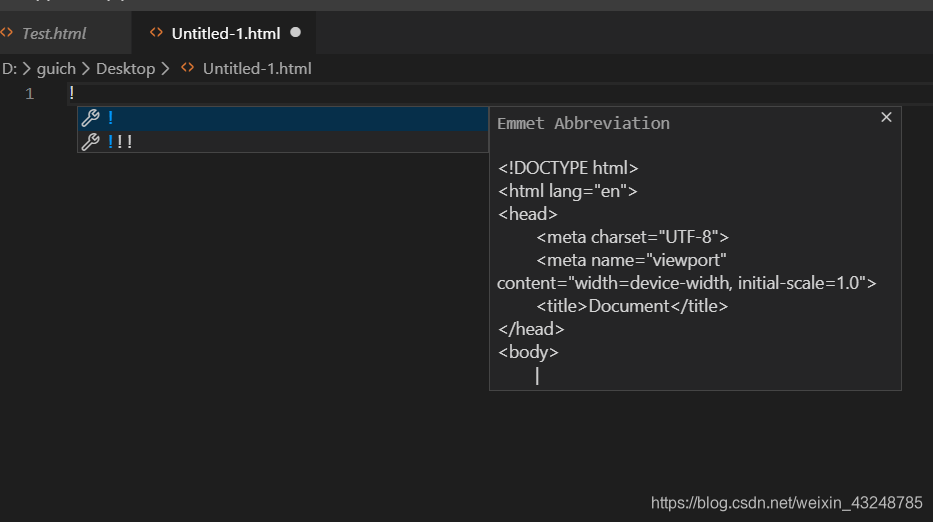Click the '</head>' preview line
This screenshot has width=933, height=522.
tap(531, 329)
